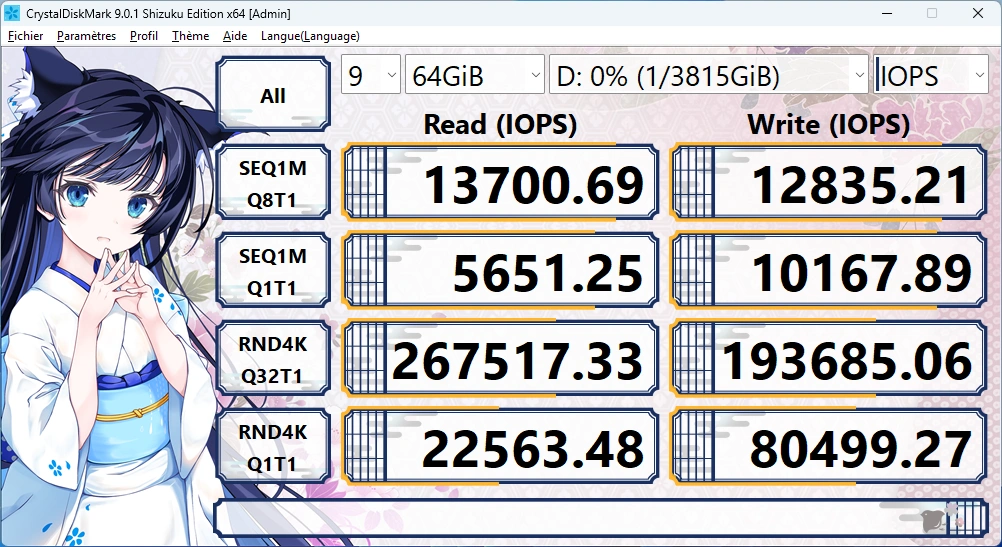Click the empty comment field at the bottom
Image resolution: width=1002 pixels, height=547 pixels.
click(601, 518)
